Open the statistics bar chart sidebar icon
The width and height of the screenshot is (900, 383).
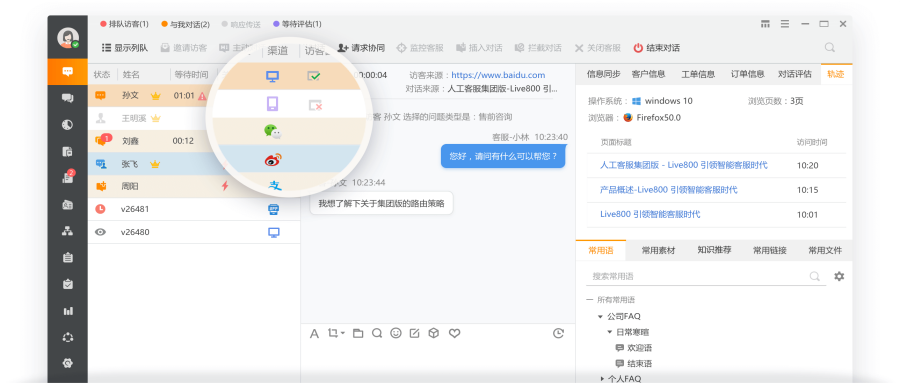(68, 311)
